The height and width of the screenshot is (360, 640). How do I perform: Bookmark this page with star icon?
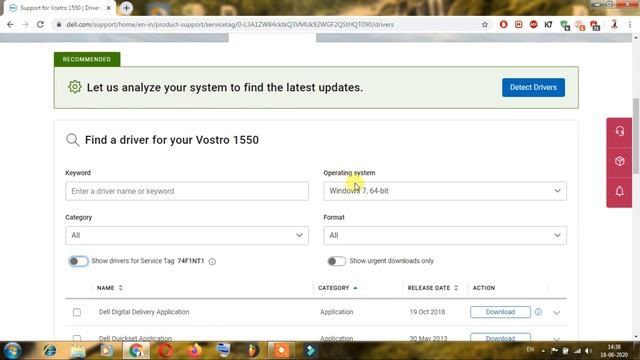[485, 24]
